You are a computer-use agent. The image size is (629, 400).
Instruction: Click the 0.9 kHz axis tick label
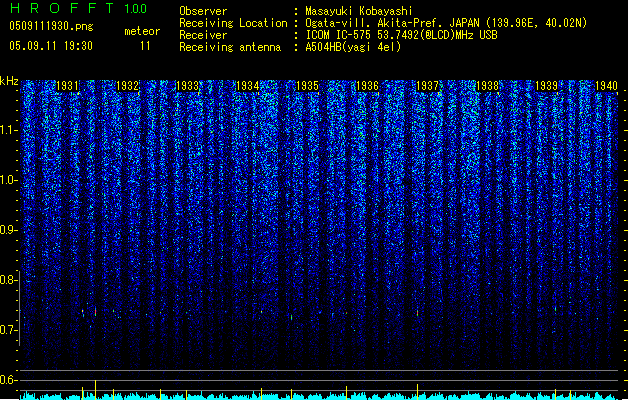(x=9, y=230)
